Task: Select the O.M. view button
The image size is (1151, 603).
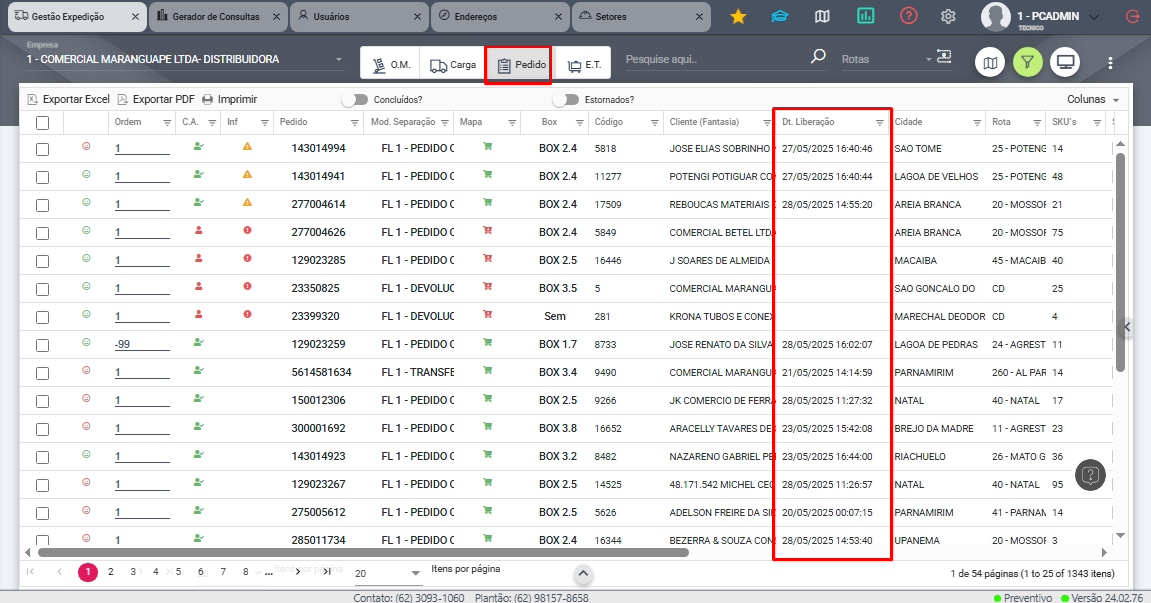Action: click(391, 65)
